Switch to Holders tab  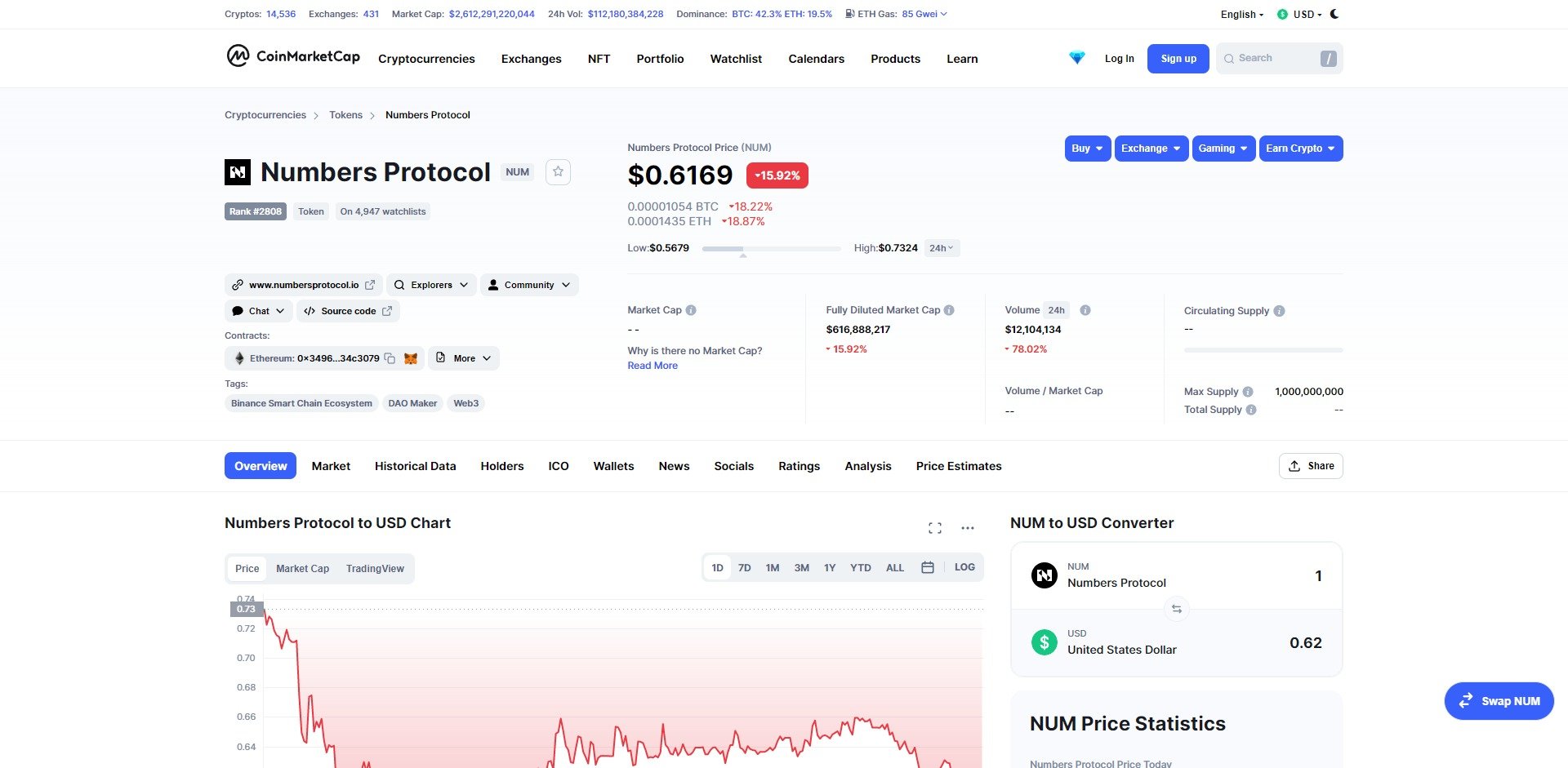click(x=502, y=466)
